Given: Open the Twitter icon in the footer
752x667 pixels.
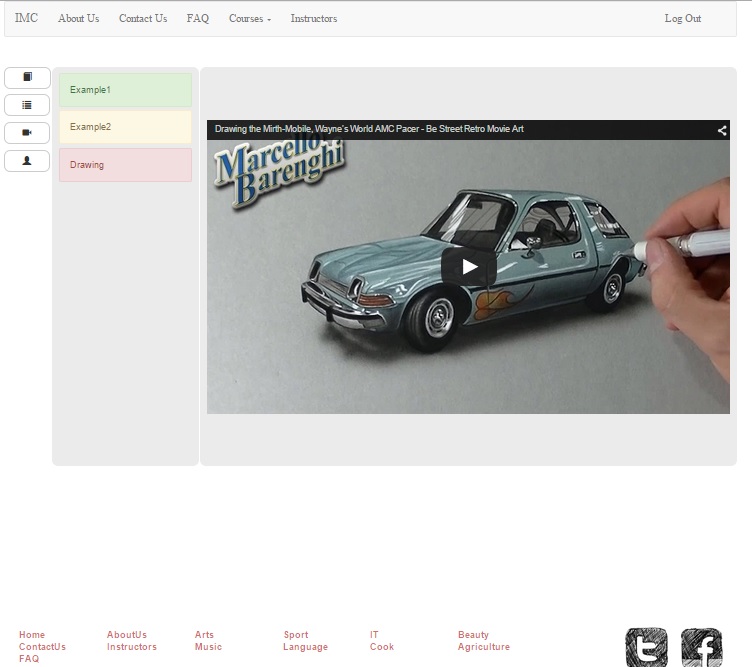Looking at the screenshot, I should [x=646, y=647].
